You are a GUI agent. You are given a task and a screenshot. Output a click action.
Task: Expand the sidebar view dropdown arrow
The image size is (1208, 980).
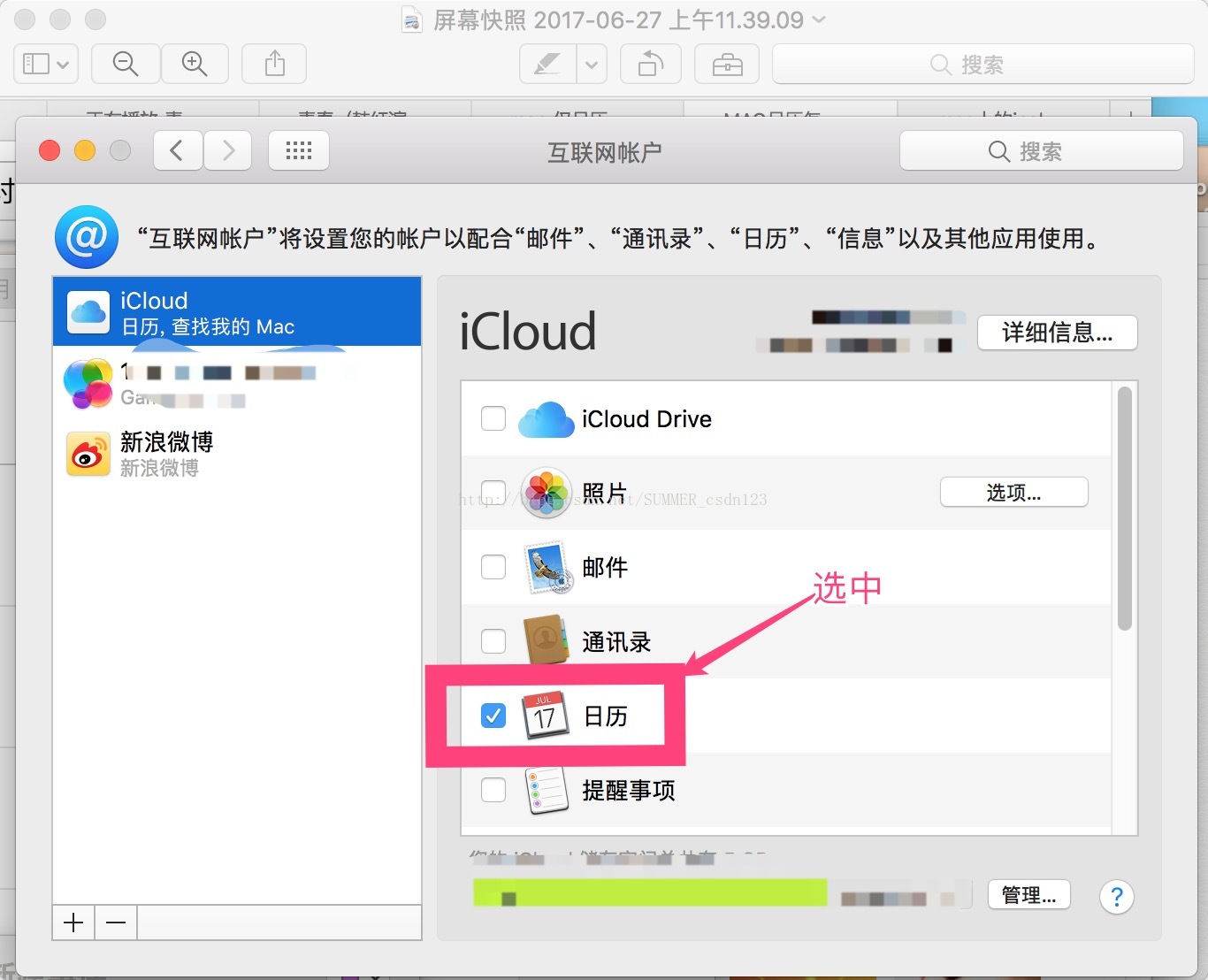pos(63,65)
